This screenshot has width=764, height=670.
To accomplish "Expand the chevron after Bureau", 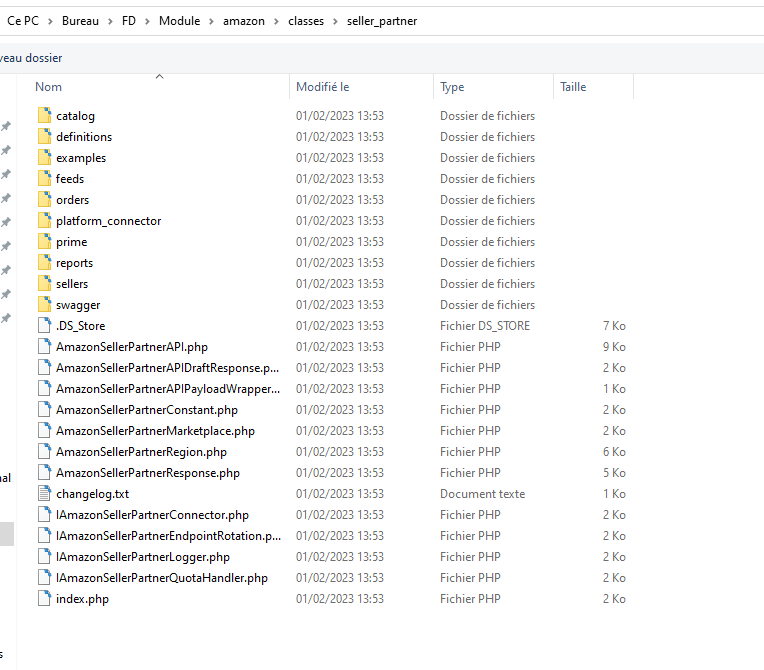I will pyautogui.click(x=111, y=21).
